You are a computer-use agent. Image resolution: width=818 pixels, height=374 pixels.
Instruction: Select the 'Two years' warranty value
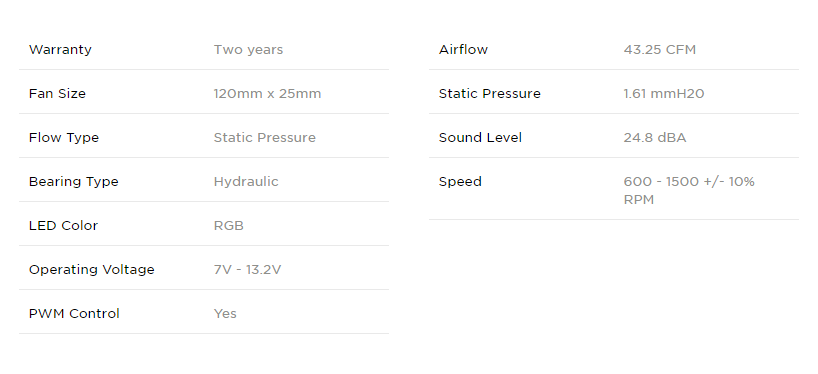pyautogui.click(x=248, y=50)
